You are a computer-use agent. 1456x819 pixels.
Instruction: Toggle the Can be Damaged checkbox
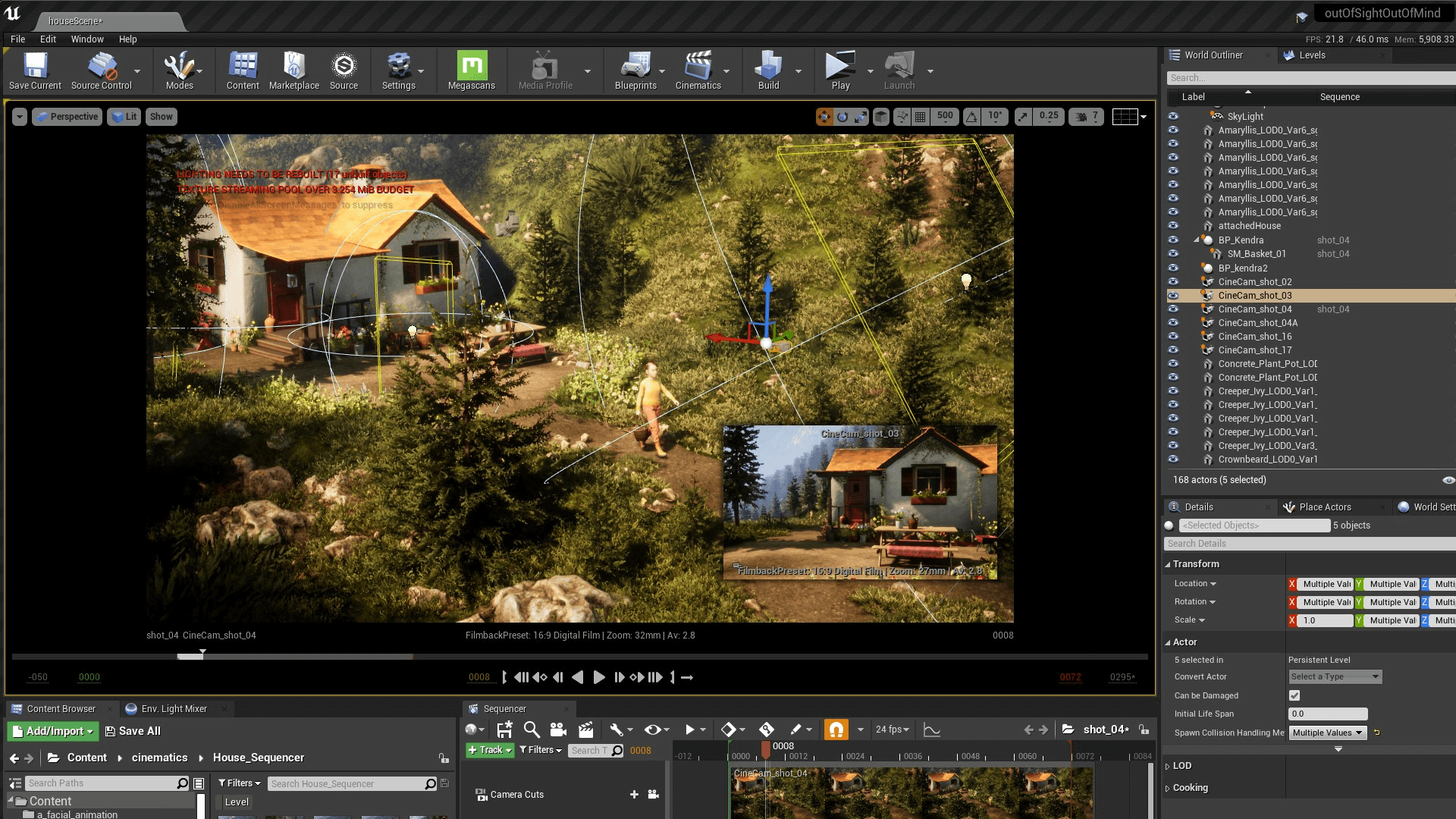1294,695
